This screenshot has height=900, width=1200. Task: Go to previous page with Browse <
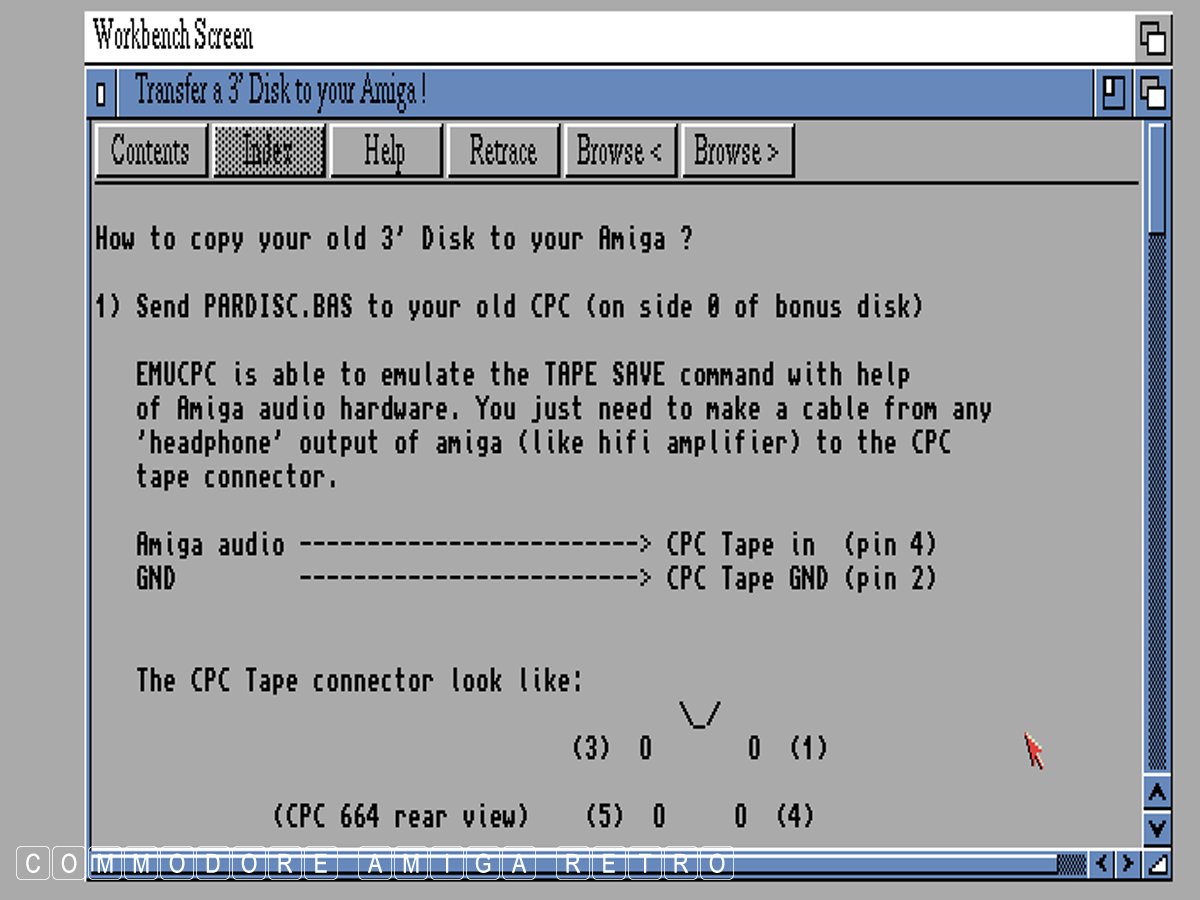pyautogui.click(x=620, y=151)
